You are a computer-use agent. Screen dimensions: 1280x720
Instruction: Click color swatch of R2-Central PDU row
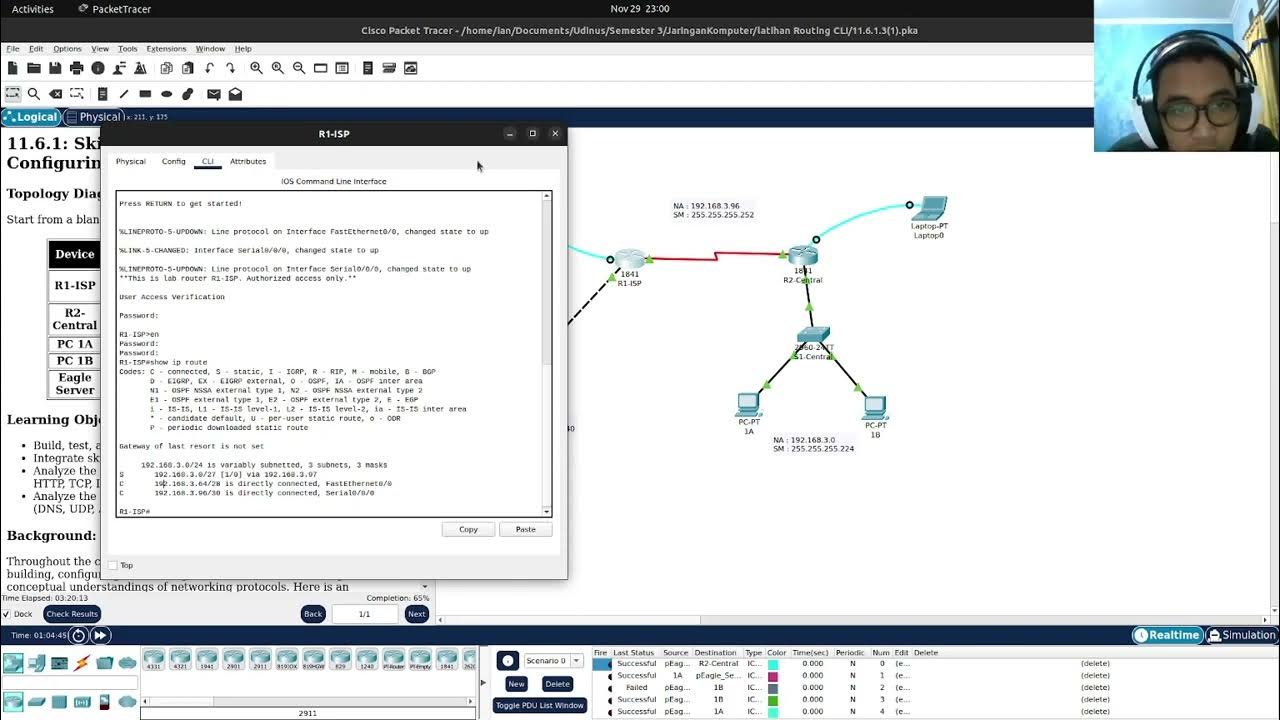coord(773,664)
